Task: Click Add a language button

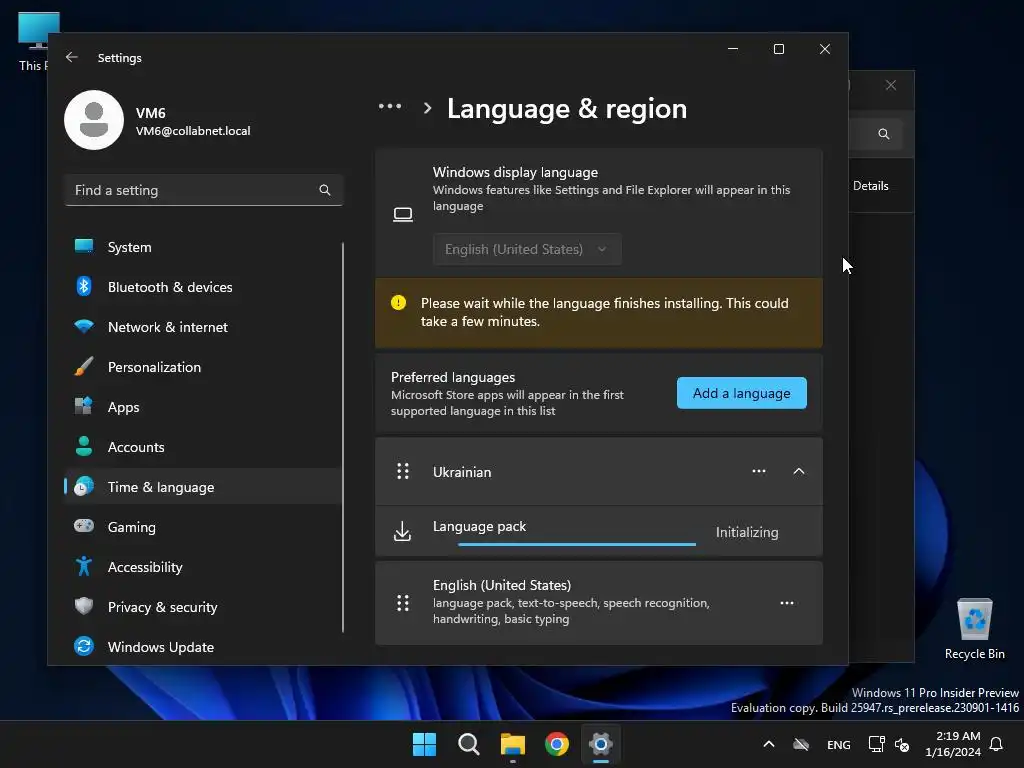Action: (x=741, y=393)
